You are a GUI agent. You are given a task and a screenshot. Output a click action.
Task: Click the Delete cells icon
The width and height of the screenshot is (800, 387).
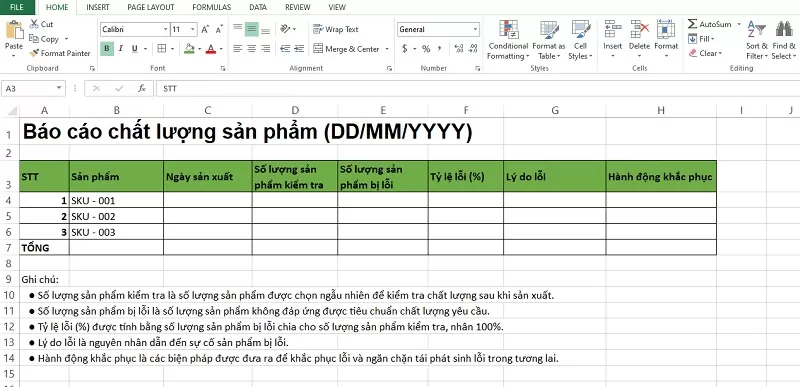pyautogui.click(x=639, y=30)
